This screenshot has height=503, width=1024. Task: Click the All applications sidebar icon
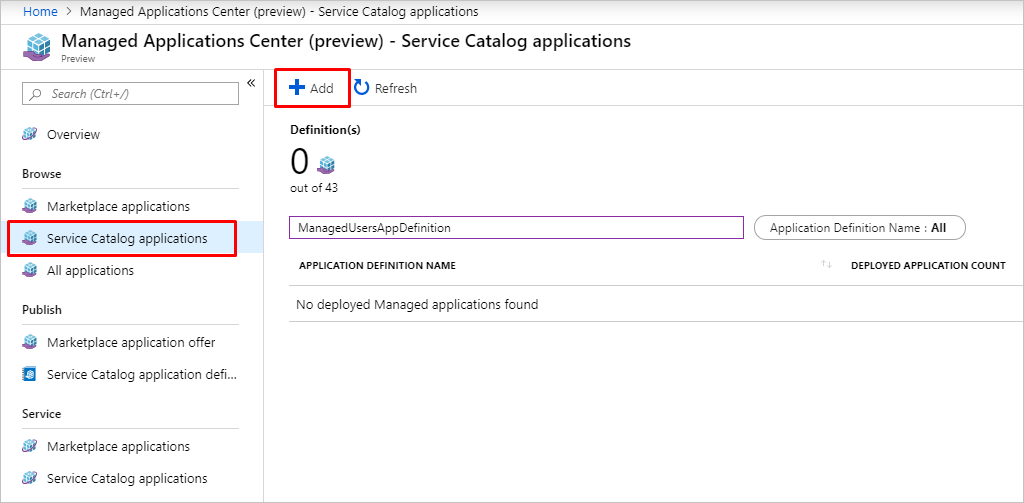point(29,270)
